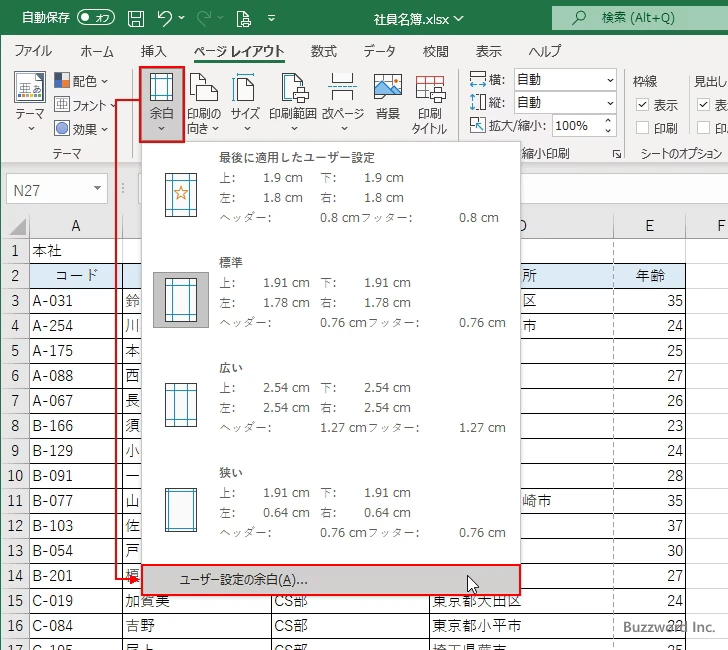The image size is (728, 650).
Task: Click cell containing 本社
Action: coord(76,251)
